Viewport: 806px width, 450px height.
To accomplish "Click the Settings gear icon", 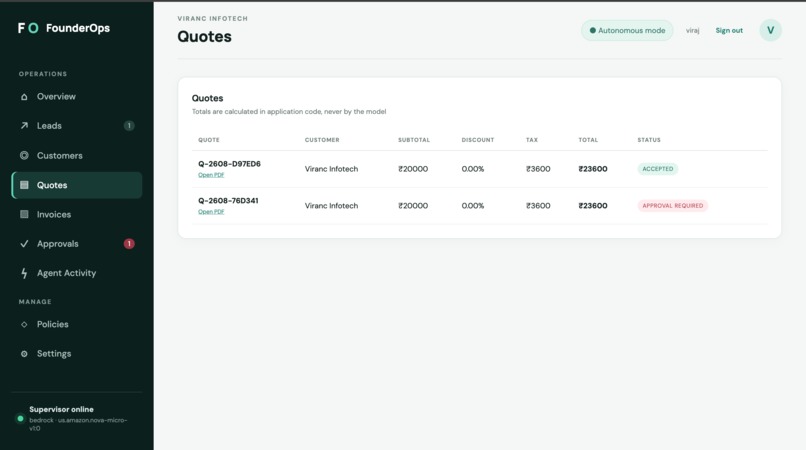I will click(x=24, y=354).
